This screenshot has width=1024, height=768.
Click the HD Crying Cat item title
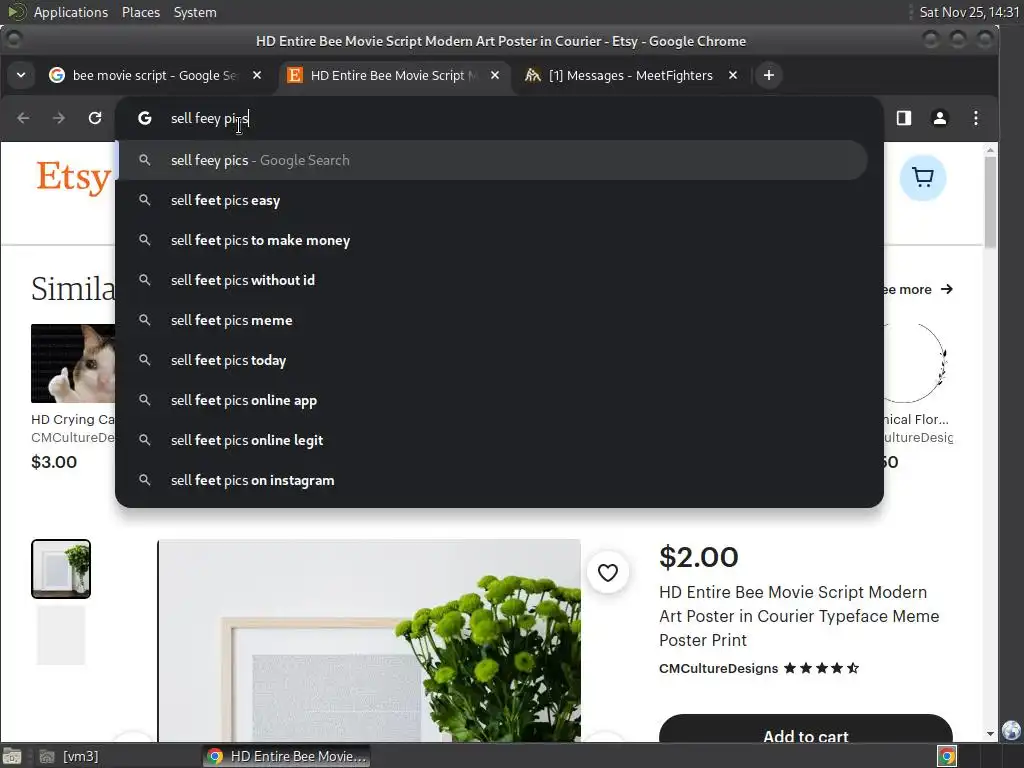[73, 419]
